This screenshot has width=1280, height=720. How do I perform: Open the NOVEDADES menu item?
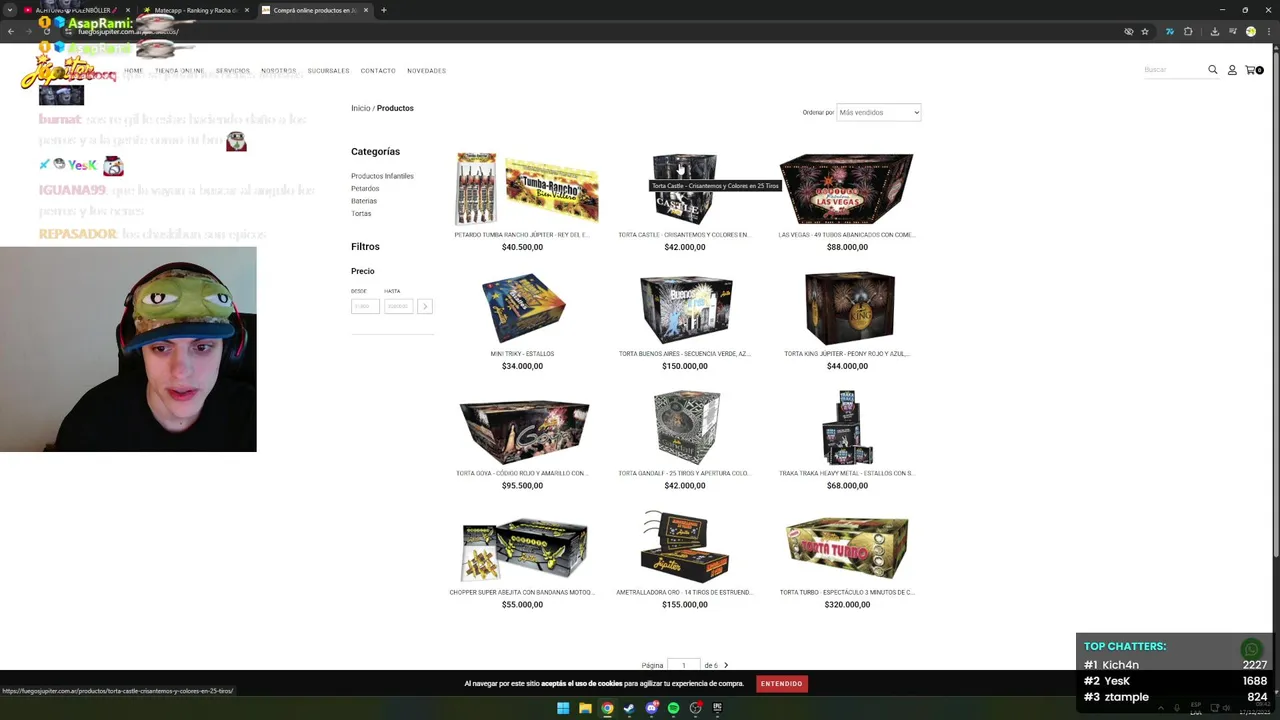[426, 71]
